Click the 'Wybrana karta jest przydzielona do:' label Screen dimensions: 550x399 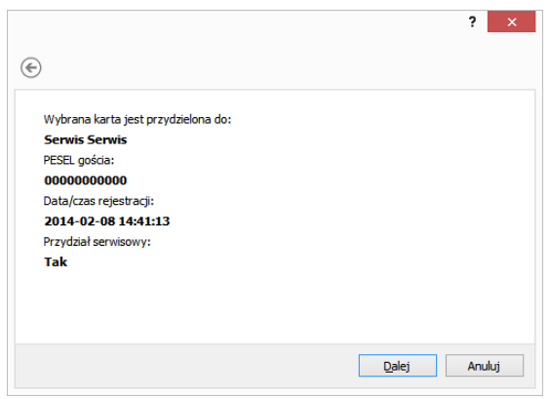point(137,120)
